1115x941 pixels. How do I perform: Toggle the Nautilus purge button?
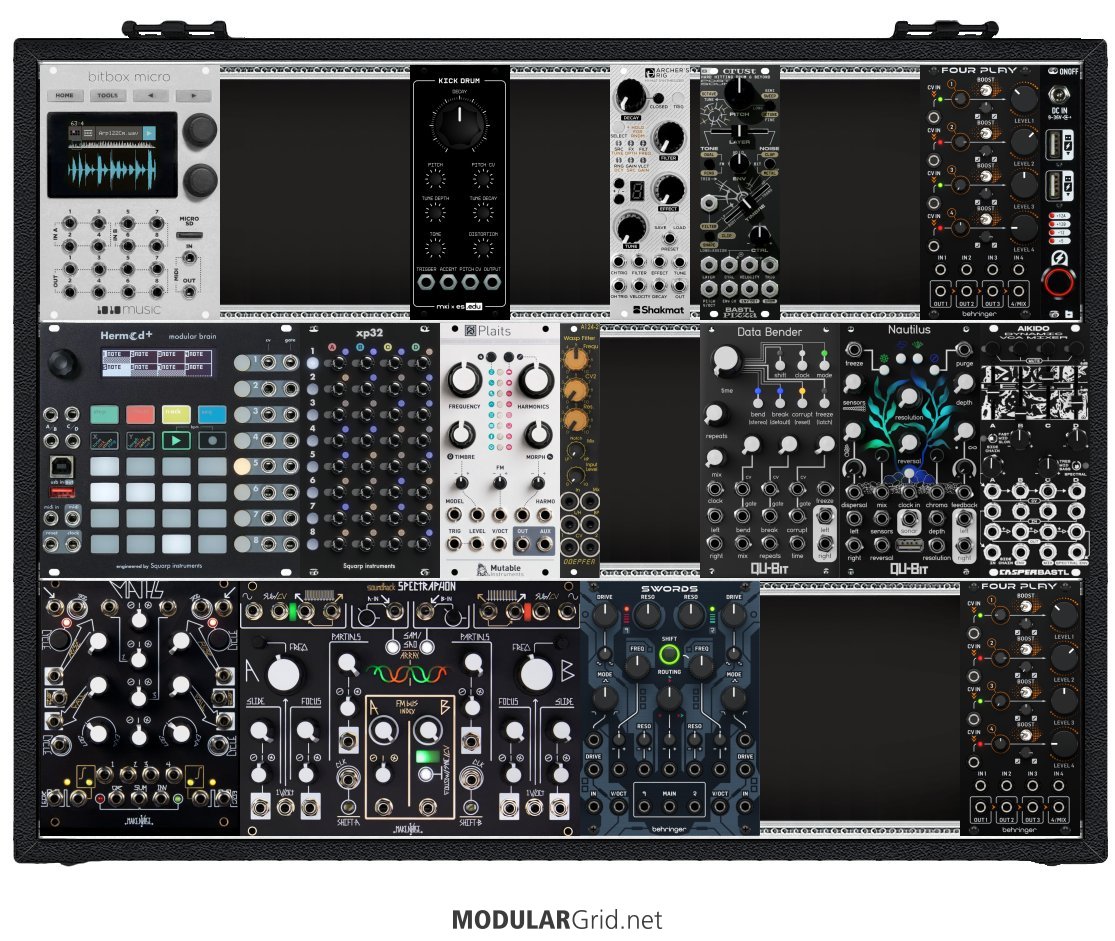[934, 370]
